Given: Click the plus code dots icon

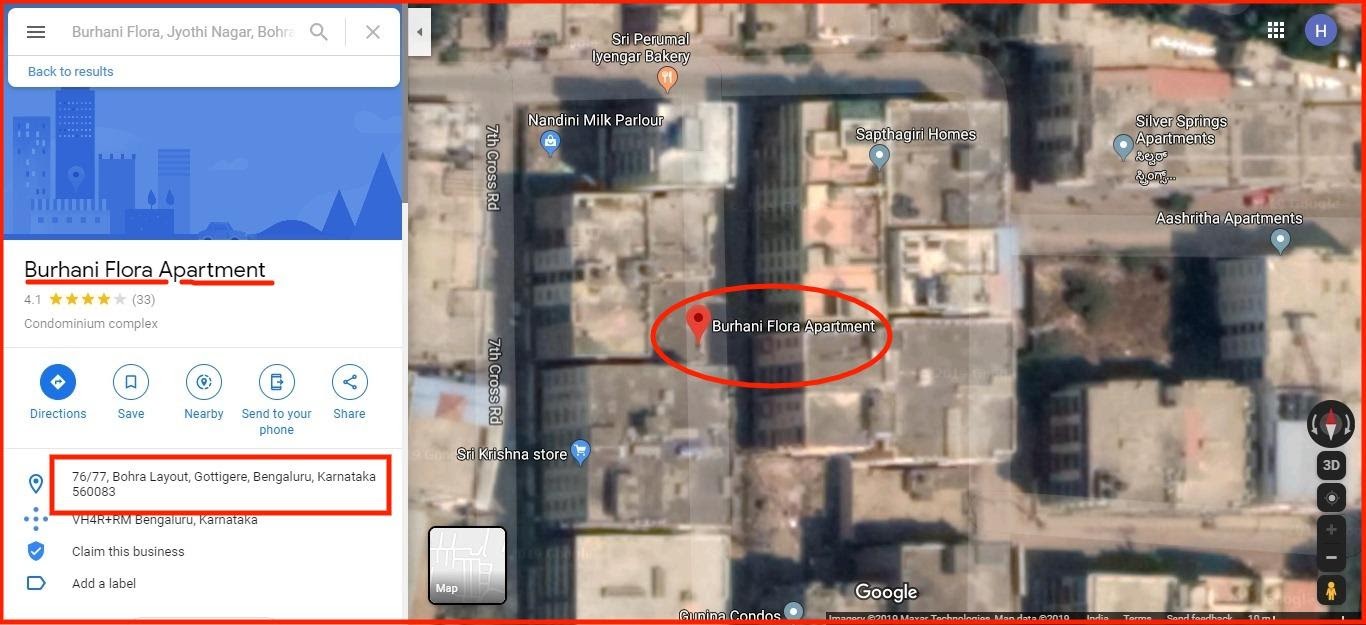Looking at the screenshot, I should (36, 519).
